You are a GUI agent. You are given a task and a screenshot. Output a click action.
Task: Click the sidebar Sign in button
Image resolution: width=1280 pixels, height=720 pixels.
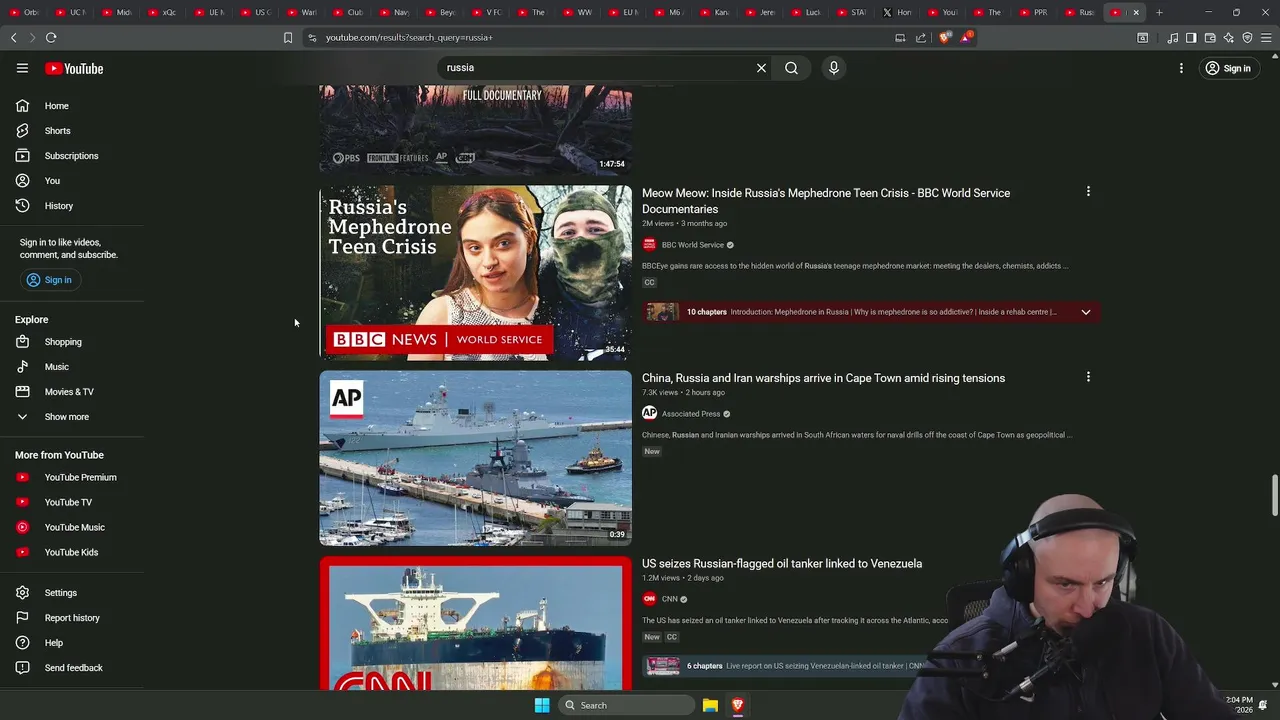click(x=50, y=280)
